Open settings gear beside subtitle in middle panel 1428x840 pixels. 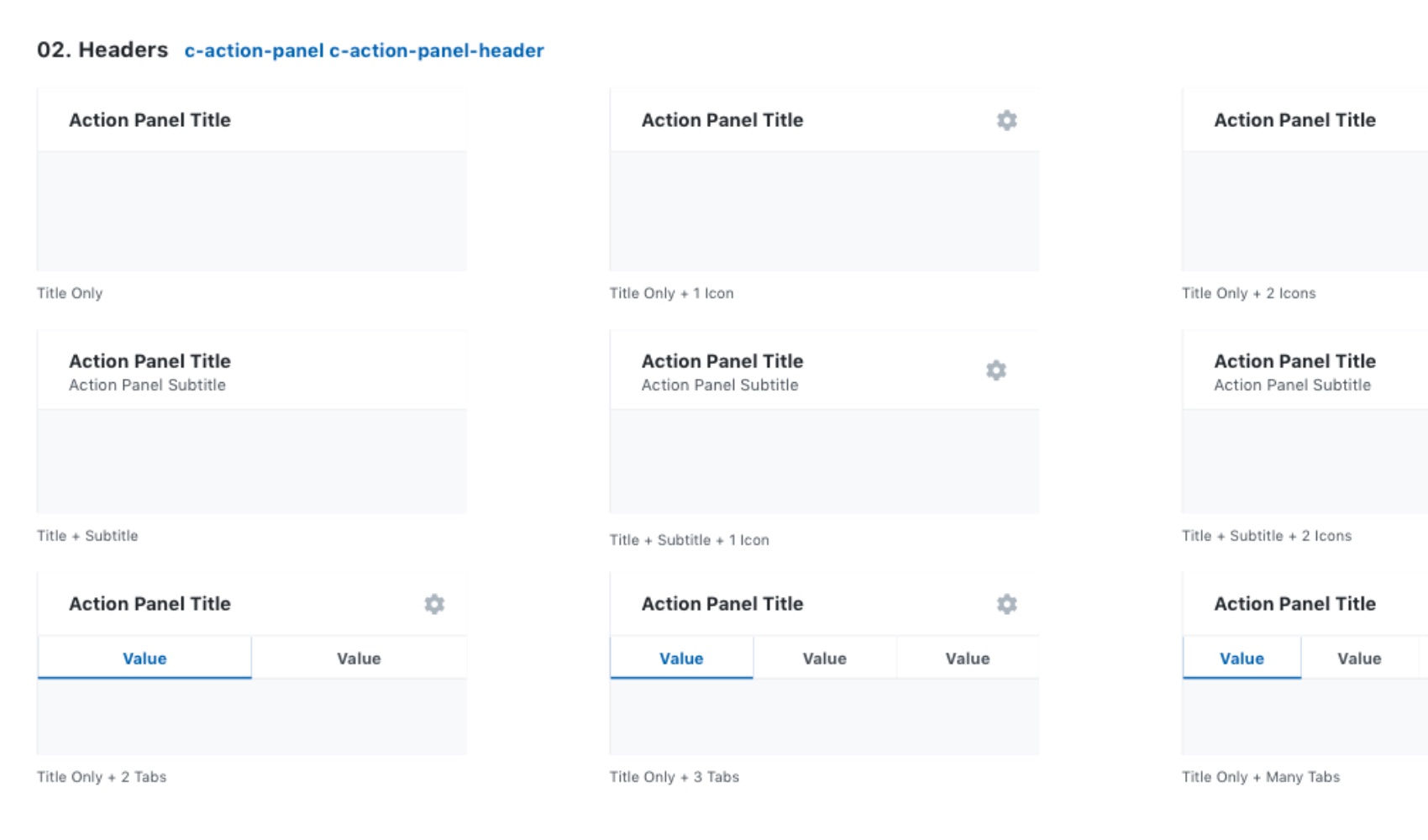coord(995,370)
